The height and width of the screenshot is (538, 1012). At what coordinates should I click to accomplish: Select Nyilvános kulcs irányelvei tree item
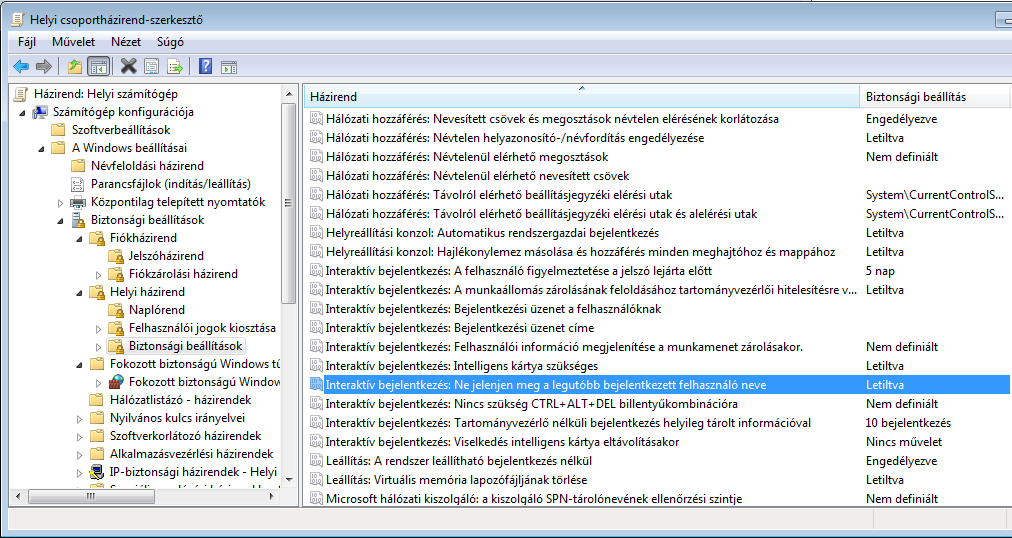pyautogui.click(x=177, y=417)
